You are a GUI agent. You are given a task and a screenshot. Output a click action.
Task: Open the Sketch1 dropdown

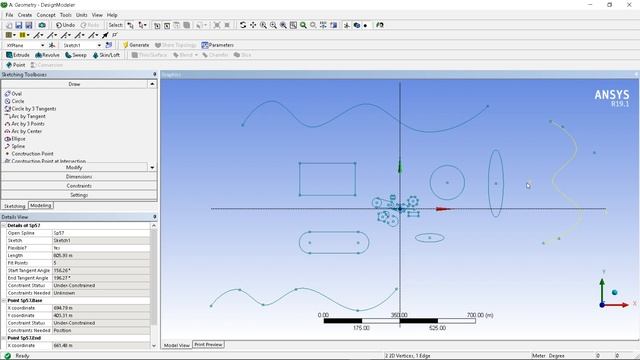point(99,45)
